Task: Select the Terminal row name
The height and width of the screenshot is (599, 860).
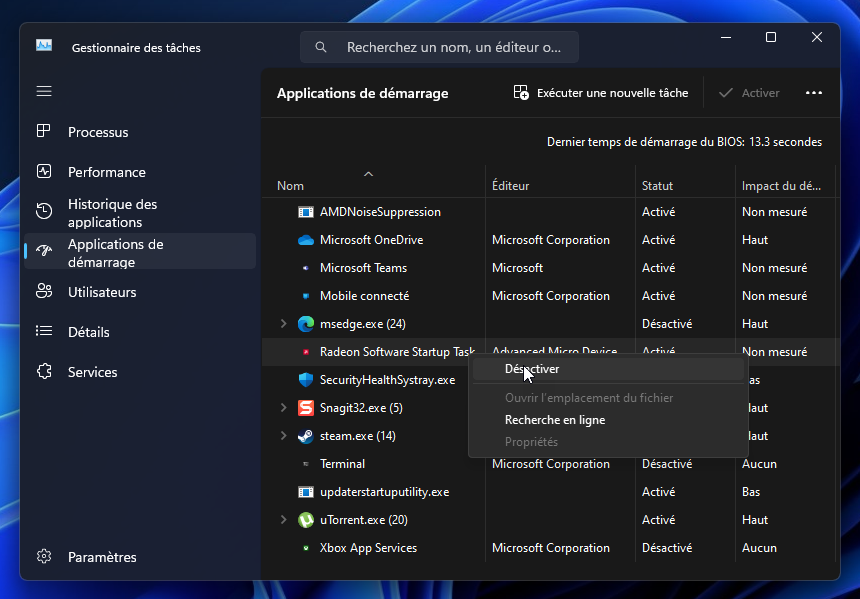Action: click(342, 464)
